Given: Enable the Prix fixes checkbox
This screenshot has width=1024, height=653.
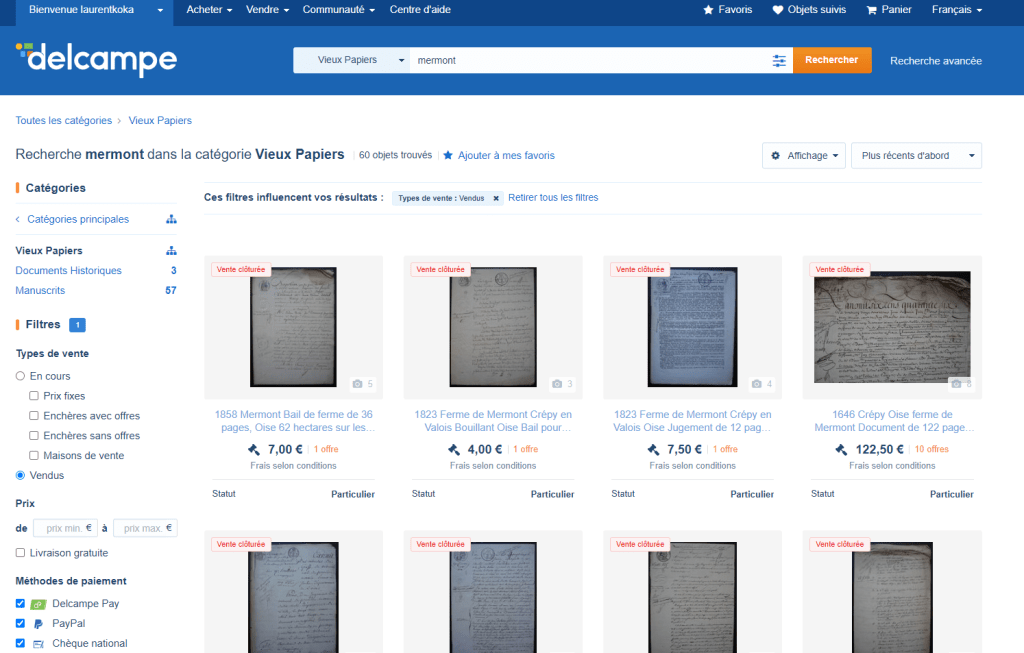Looking at the screenshot, I should 34,396.
